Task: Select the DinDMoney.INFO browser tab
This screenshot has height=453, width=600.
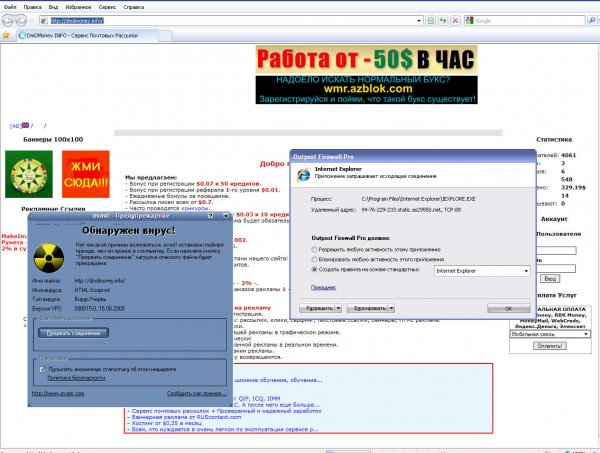Action: [87, 36]
